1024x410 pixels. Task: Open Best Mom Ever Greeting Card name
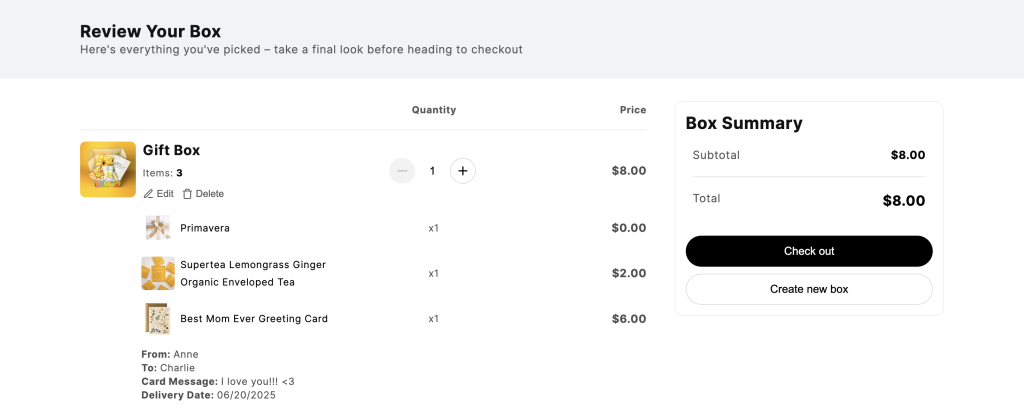254,319
